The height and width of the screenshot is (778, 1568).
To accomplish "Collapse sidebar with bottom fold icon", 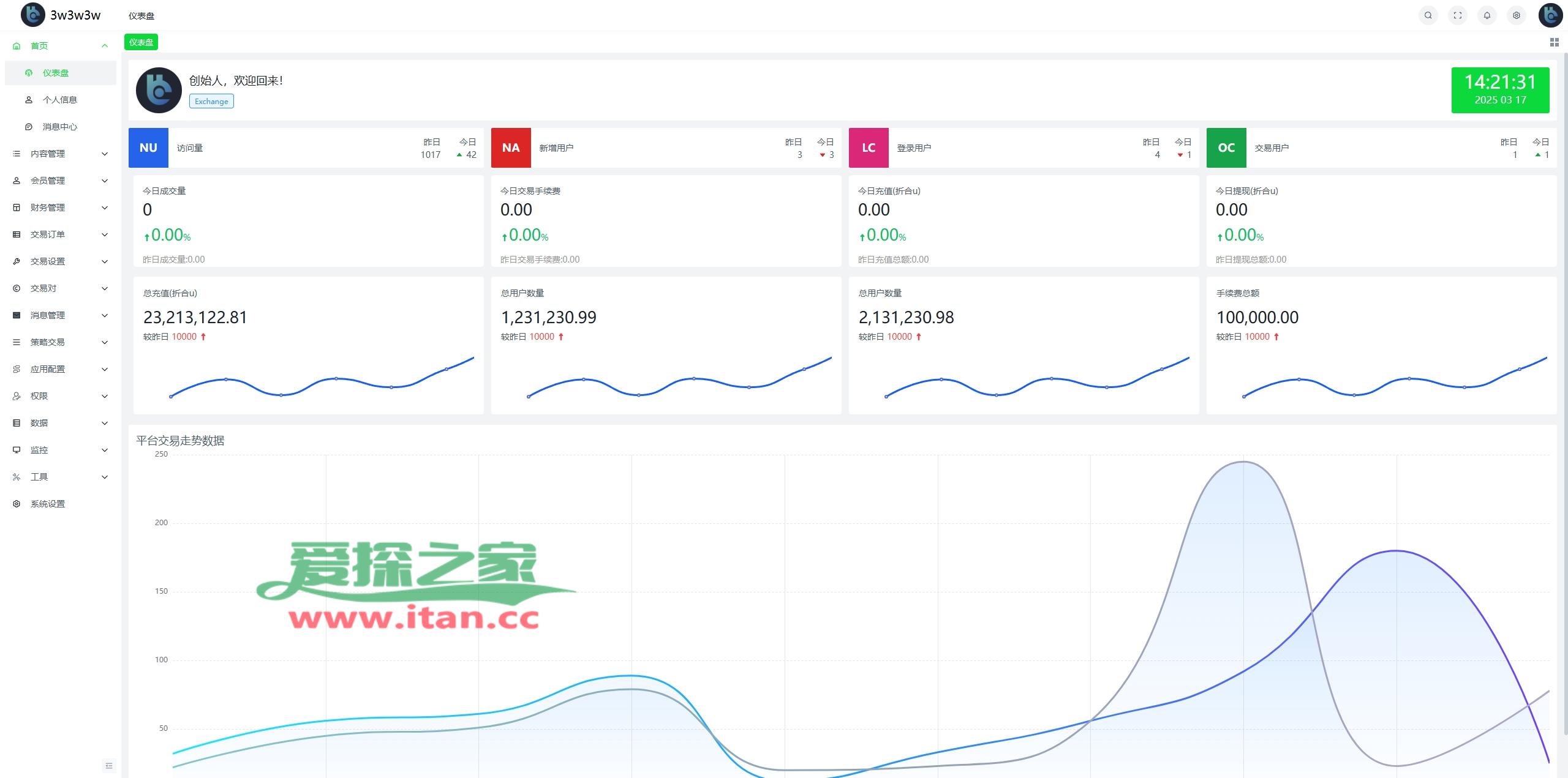I will coord(109,765).
